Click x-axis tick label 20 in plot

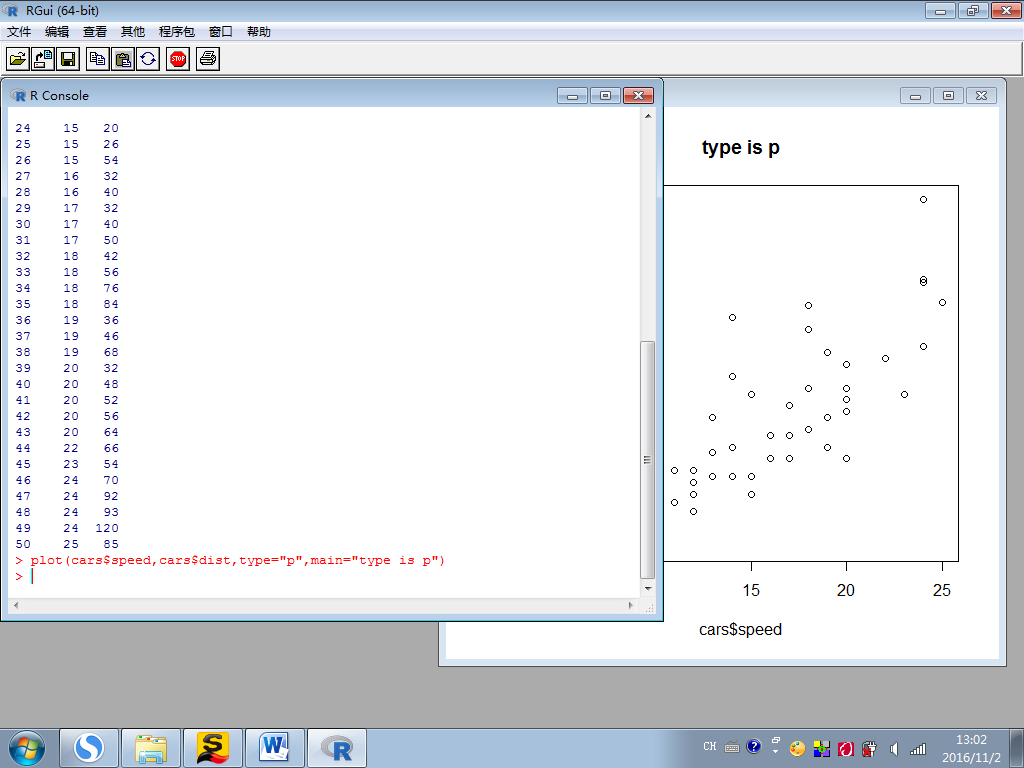[x=846, y=590]
